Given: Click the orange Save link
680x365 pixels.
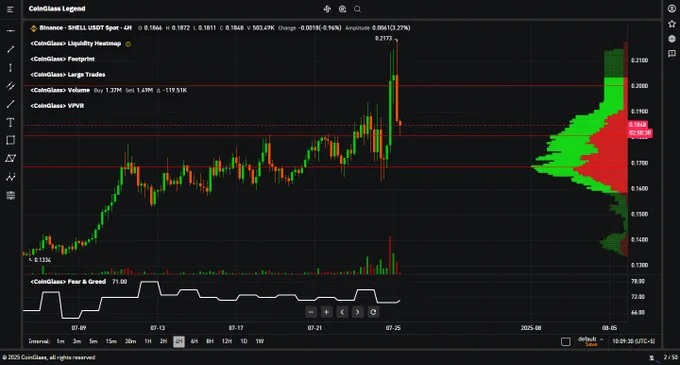Looking at the screenshot, I should point(591,345).
